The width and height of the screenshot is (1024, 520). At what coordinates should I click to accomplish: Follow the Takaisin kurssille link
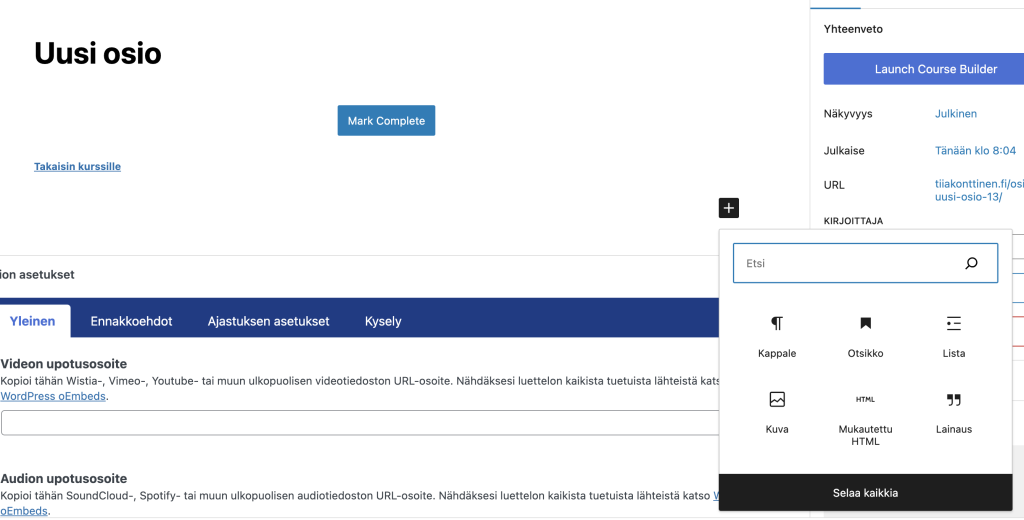77,167
